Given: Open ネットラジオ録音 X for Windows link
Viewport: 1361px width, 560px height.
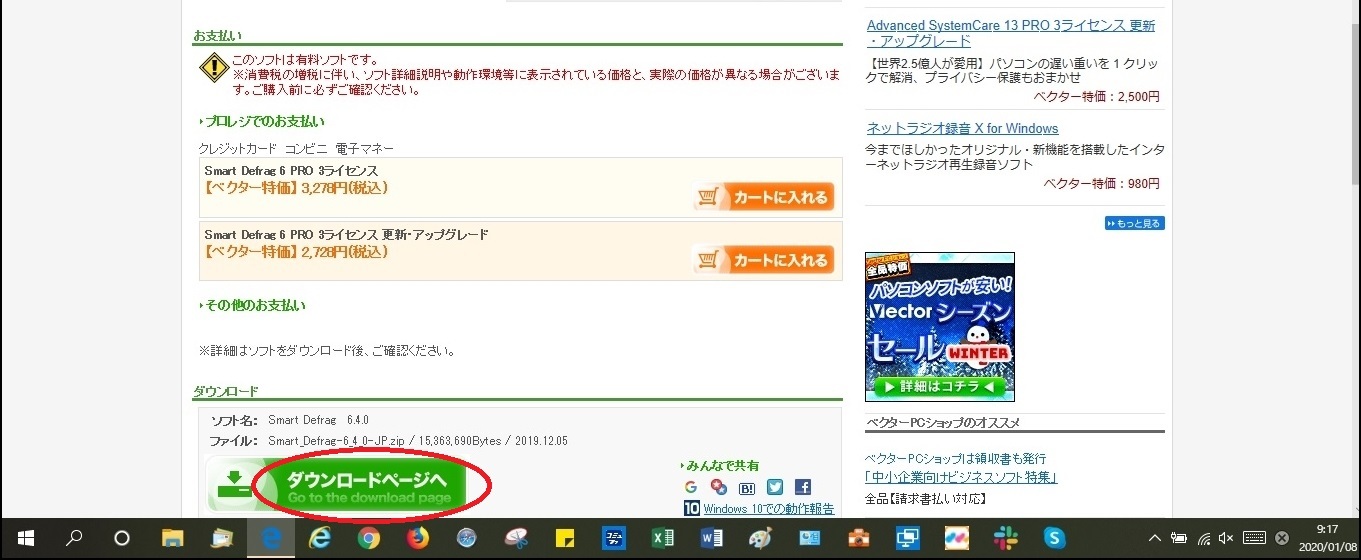Looking at the screenshot, I should coord(962,128).
